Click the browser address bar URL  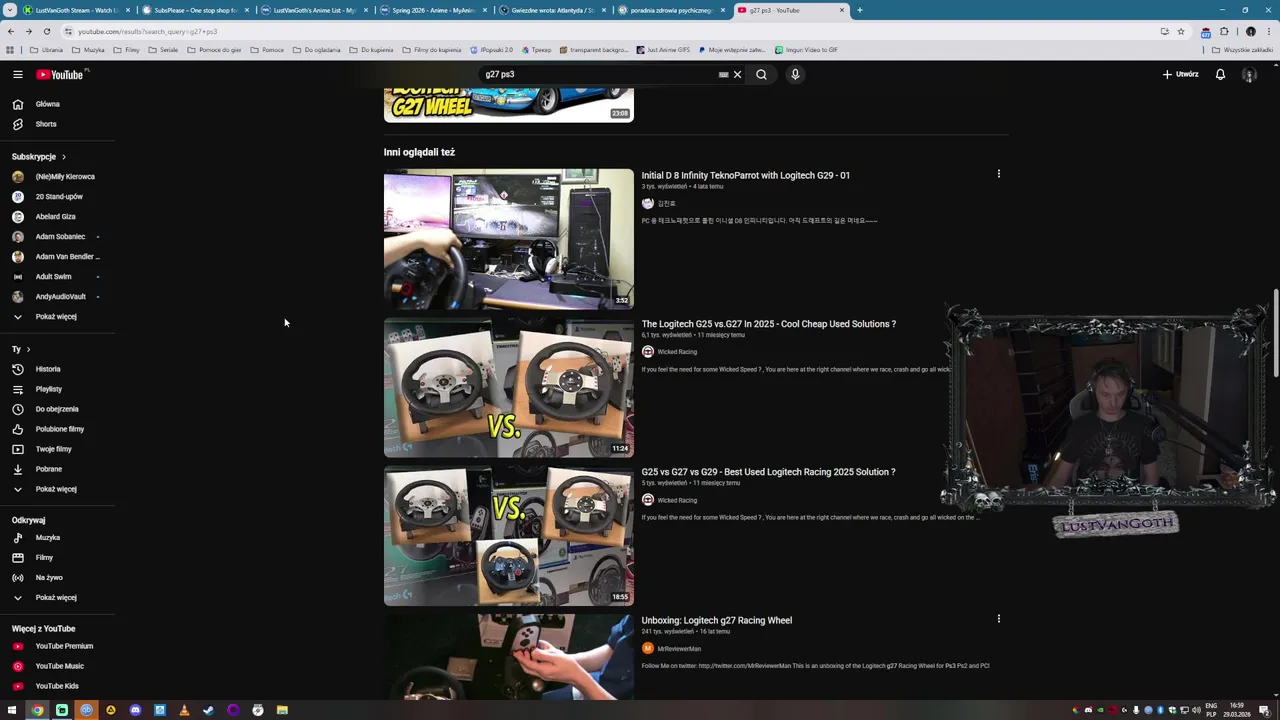[x=148, y=31]
